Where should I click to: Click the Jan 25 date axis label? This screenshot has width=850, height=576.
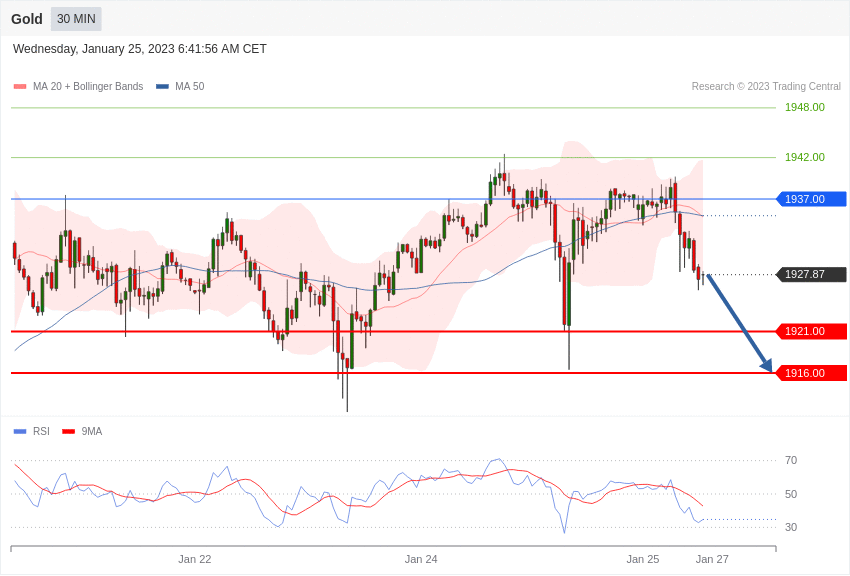[643, 559]
